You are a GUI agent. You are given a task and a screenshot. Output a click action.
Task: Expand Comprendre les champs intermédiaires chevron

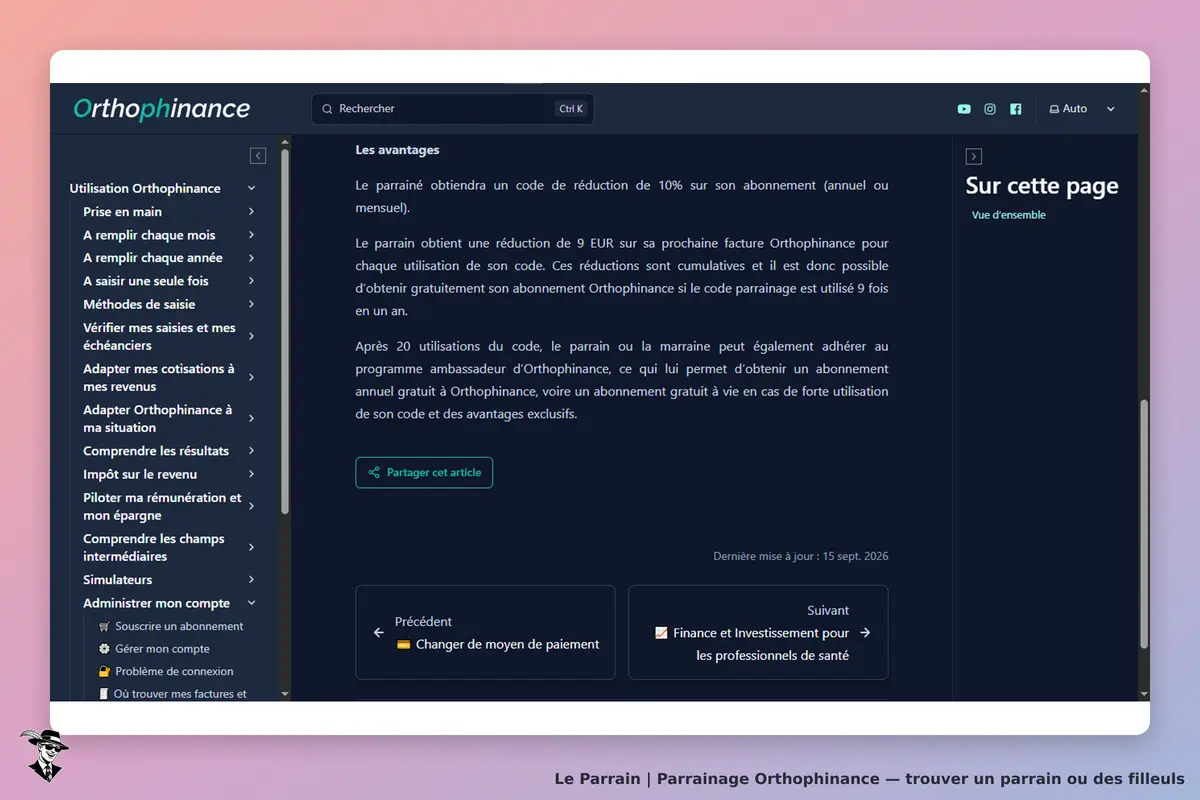pos(251,547)
